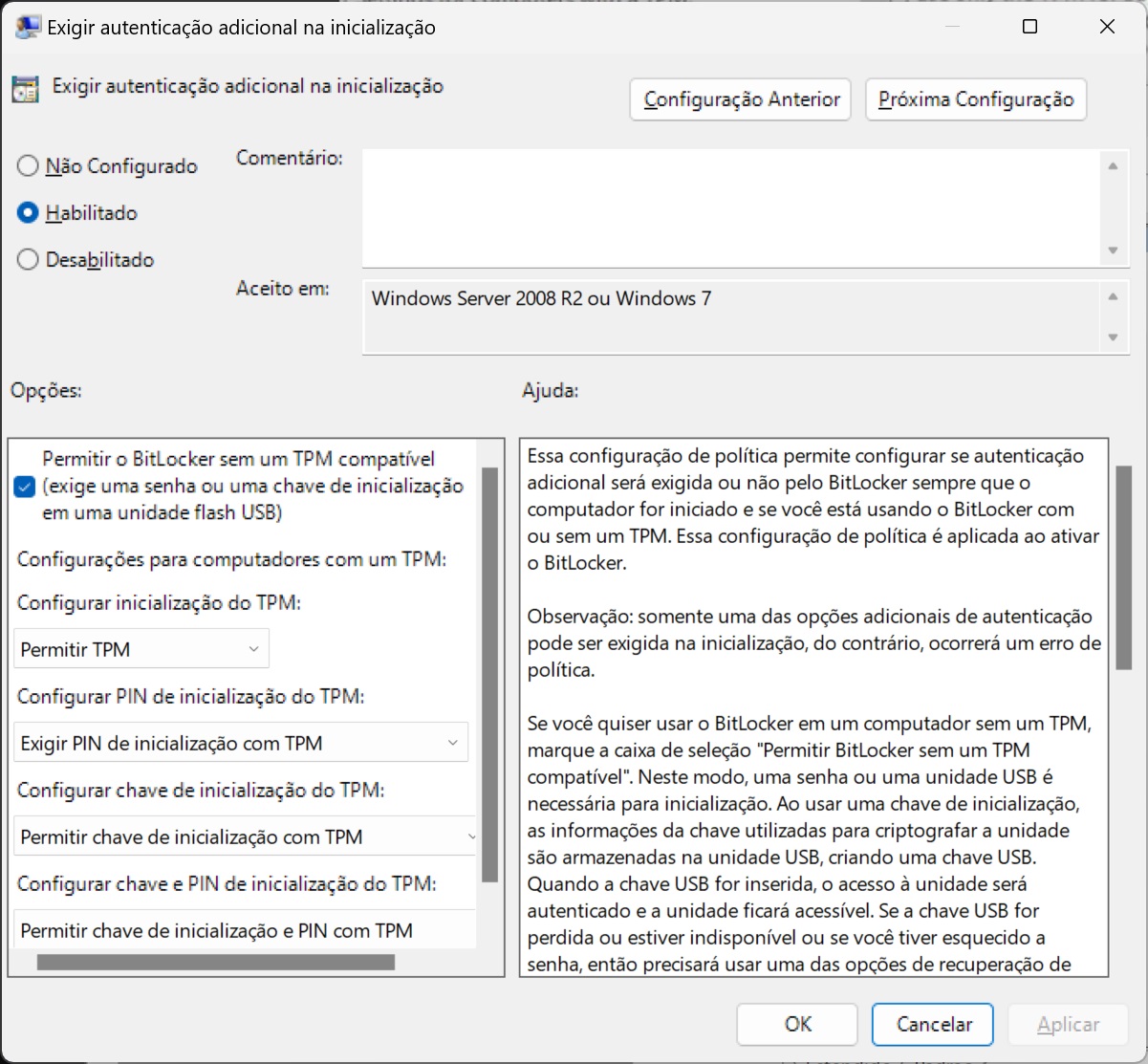1148x1064 pixels.
Task: Click the Próxima Configuração button
Action: tap(976, 99)
